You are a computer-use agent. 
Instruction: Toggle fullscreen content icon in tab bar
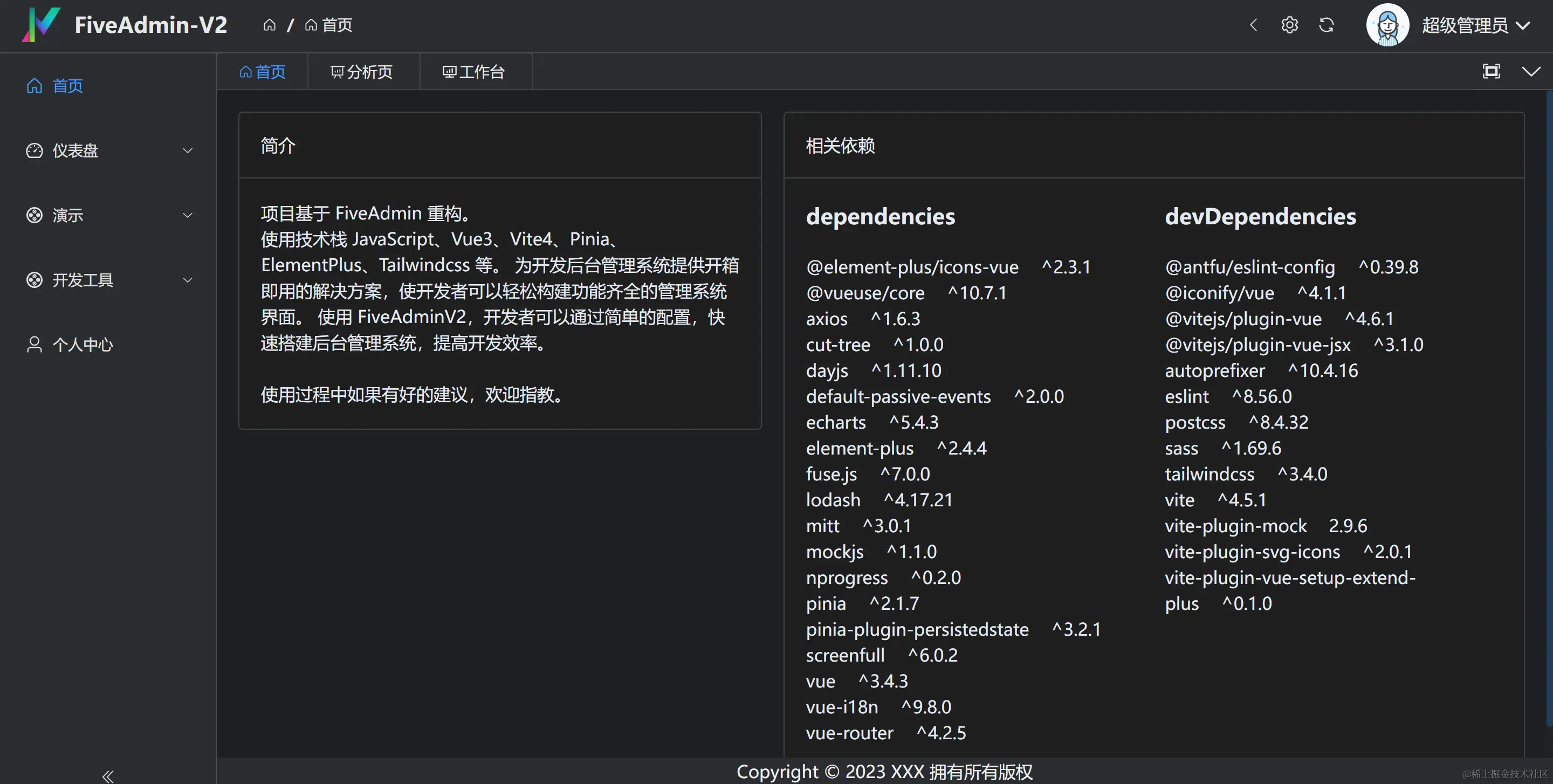point(1491,72)
